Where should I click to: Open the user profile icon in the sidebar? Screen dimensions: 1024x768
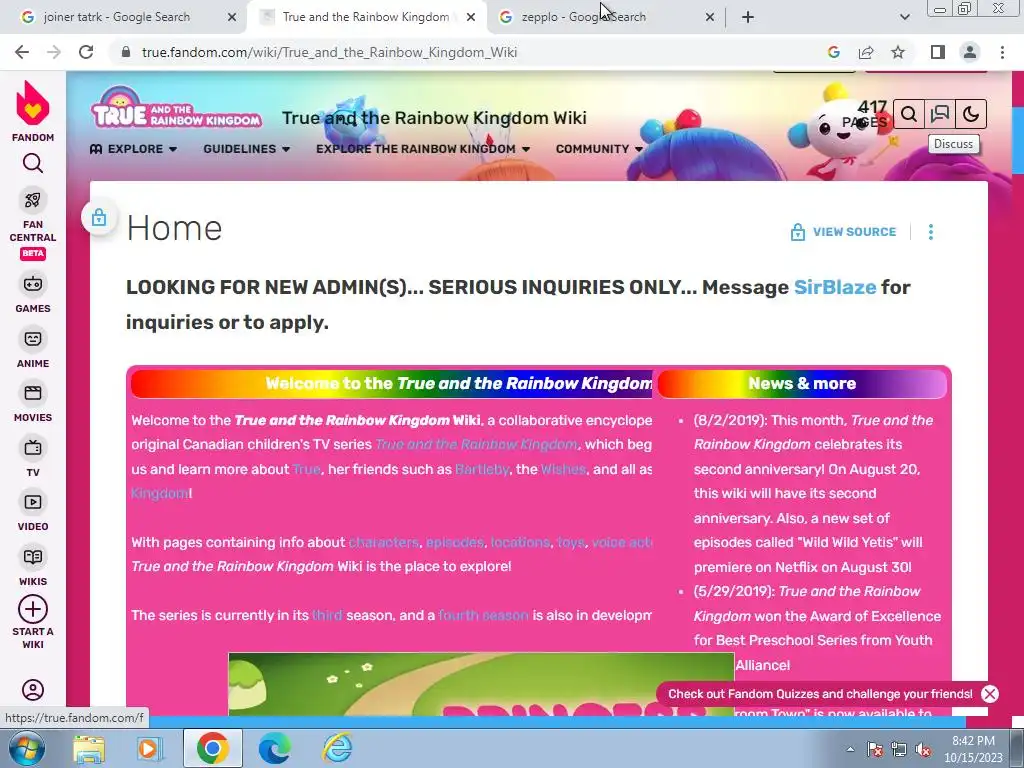[x=33, y=690]
